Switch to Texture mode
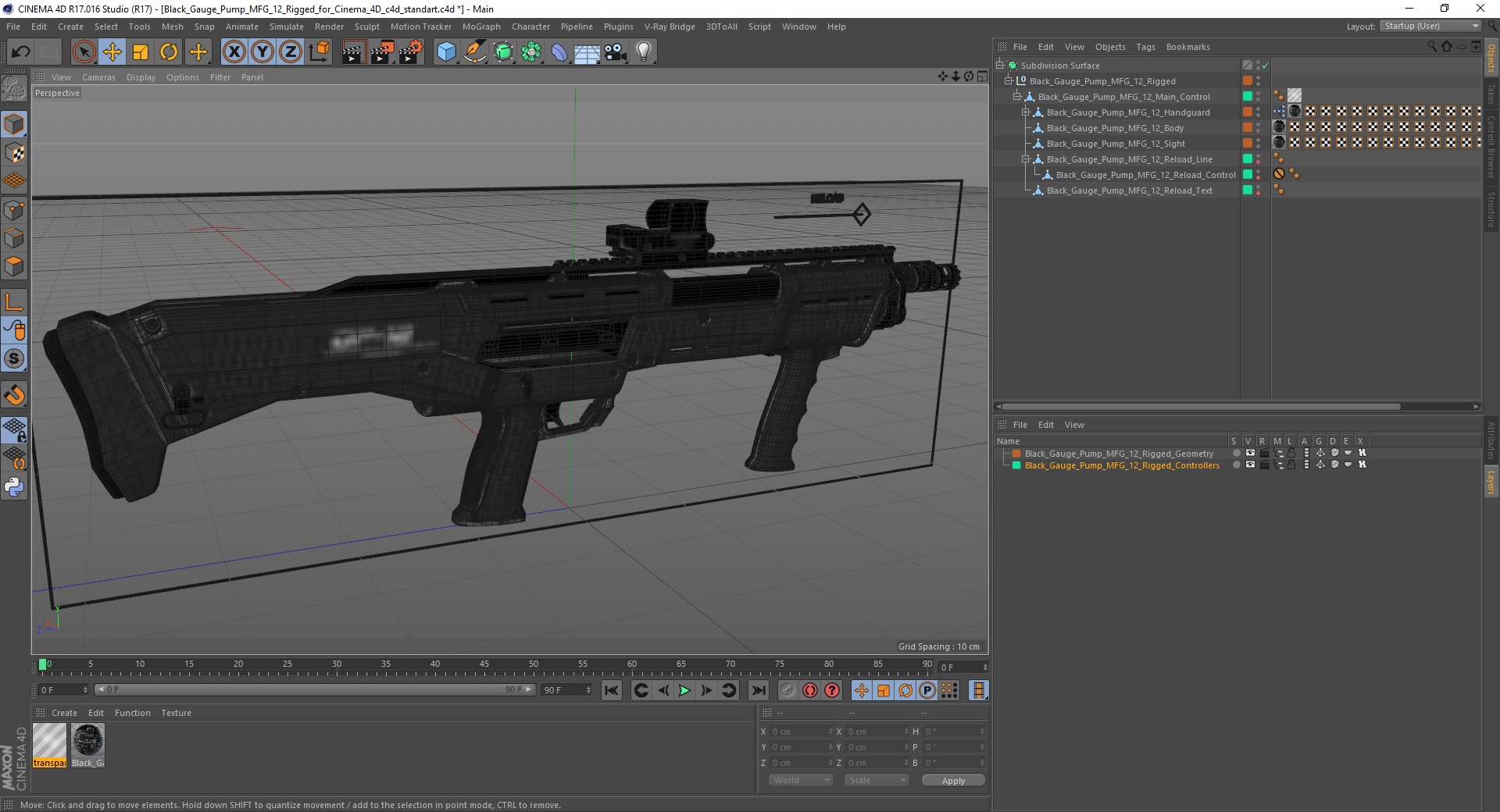Viewport: 1500px width, 812px height. click(14, 153)
